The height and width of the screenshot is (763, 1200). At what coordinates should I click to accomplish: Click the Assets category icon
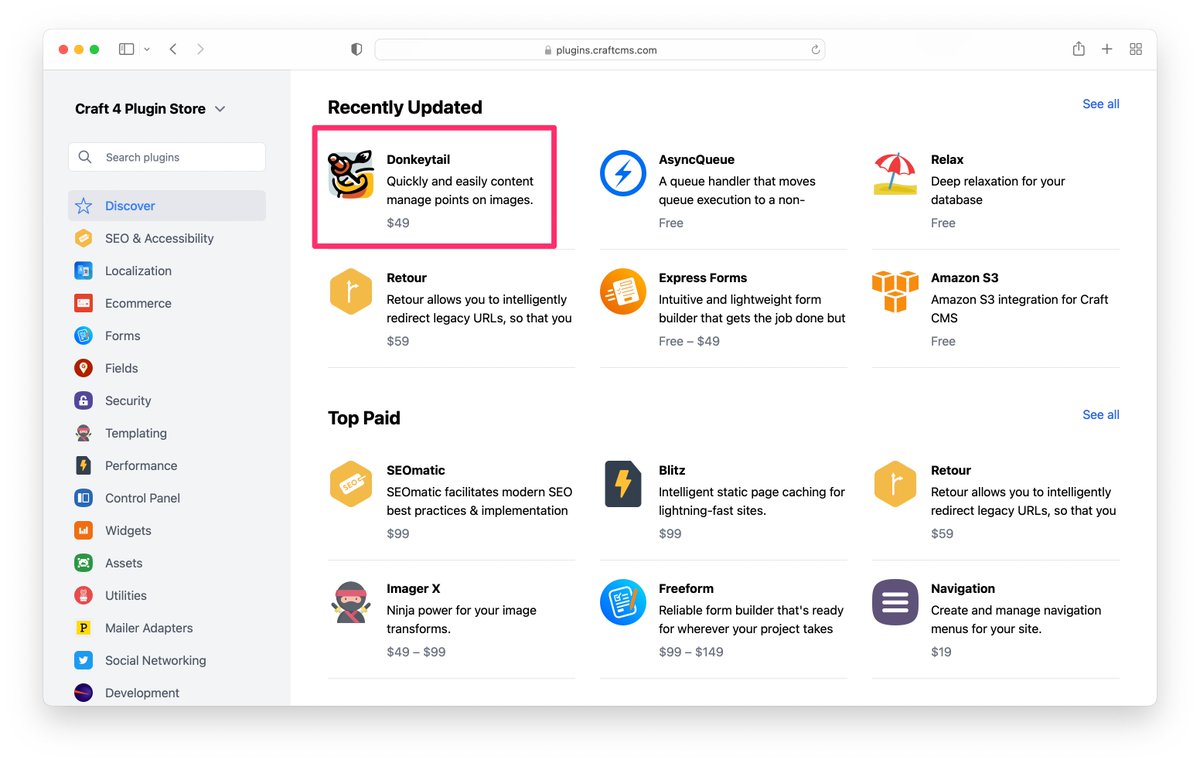point(84,563)
